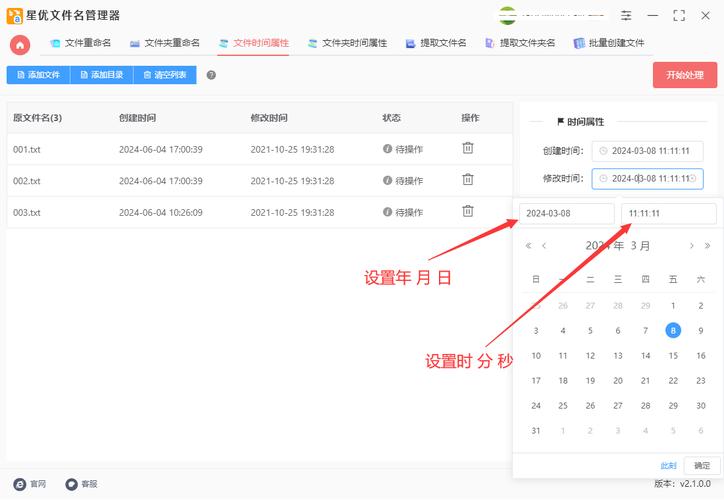Viewport: 724px width, 500px height.
Task: Switch to 批量创建文件 tab
Action: [609, 43]
